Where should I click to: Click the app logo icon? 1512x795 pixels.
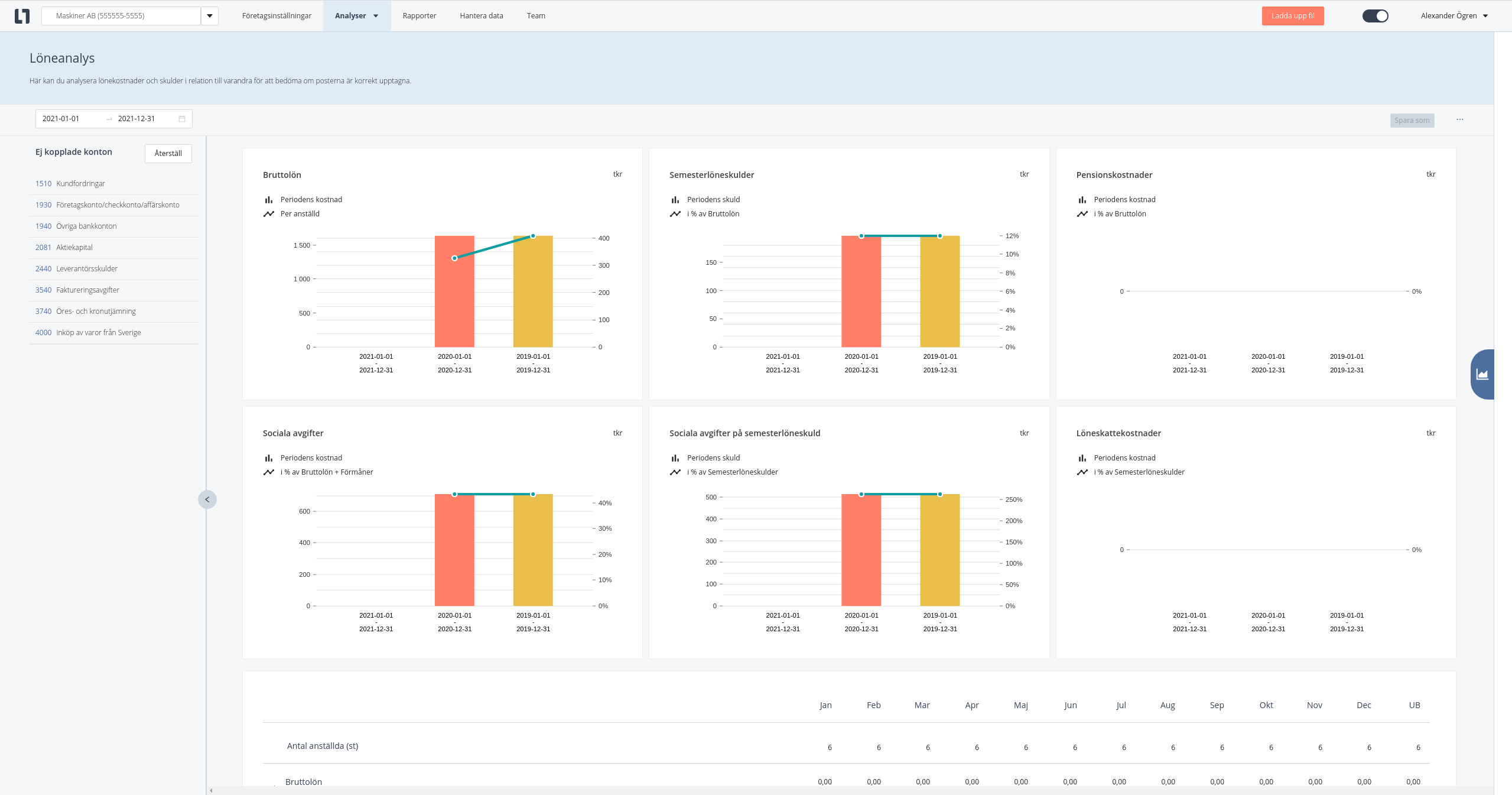tap(22, 16)
